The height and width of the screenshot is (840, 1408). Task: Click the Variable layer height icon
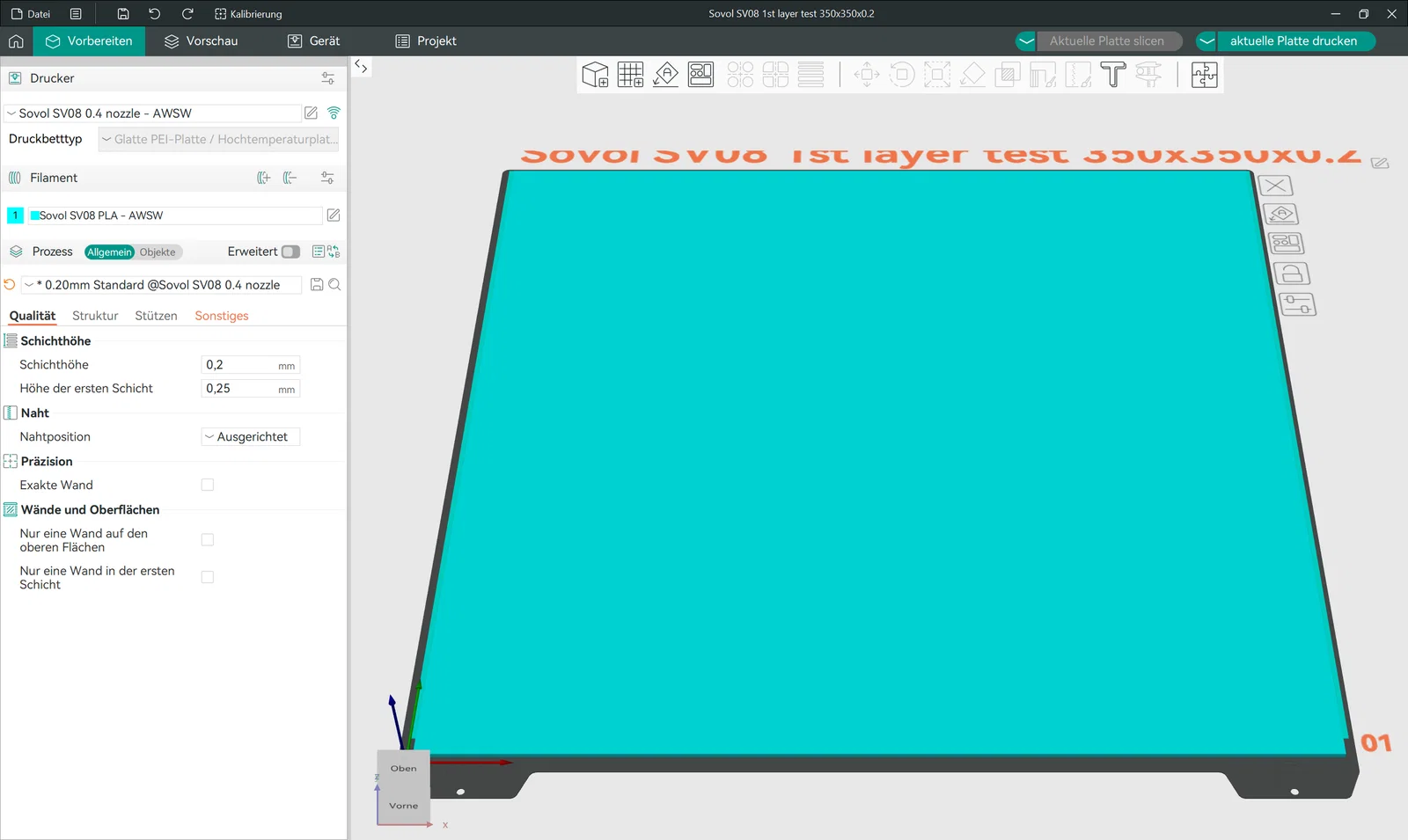click(810, 75)
